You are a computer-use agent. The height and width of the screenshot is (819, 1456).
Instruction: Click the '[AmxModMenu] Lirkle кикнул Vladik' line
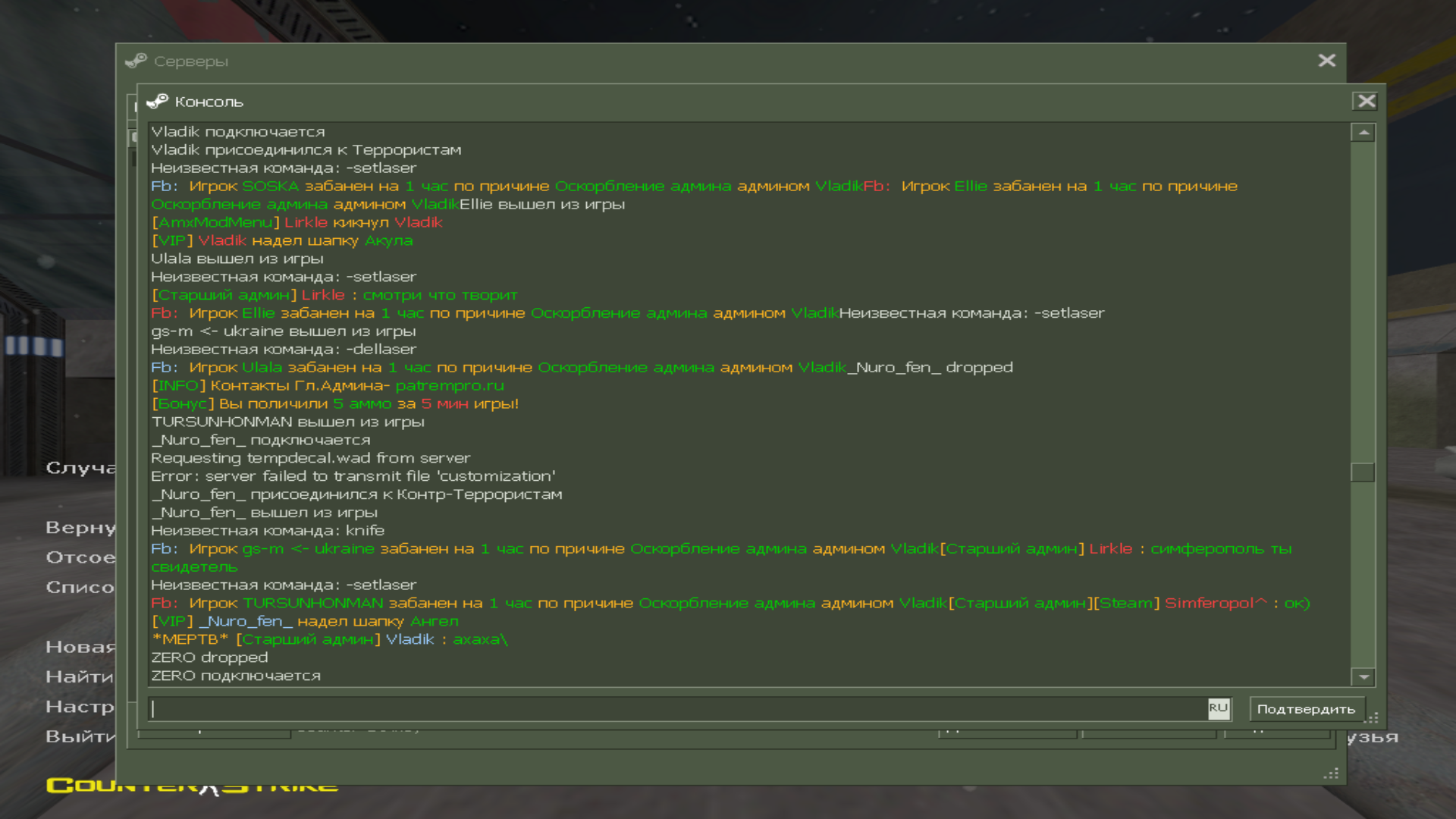click(x=297, y=222)
